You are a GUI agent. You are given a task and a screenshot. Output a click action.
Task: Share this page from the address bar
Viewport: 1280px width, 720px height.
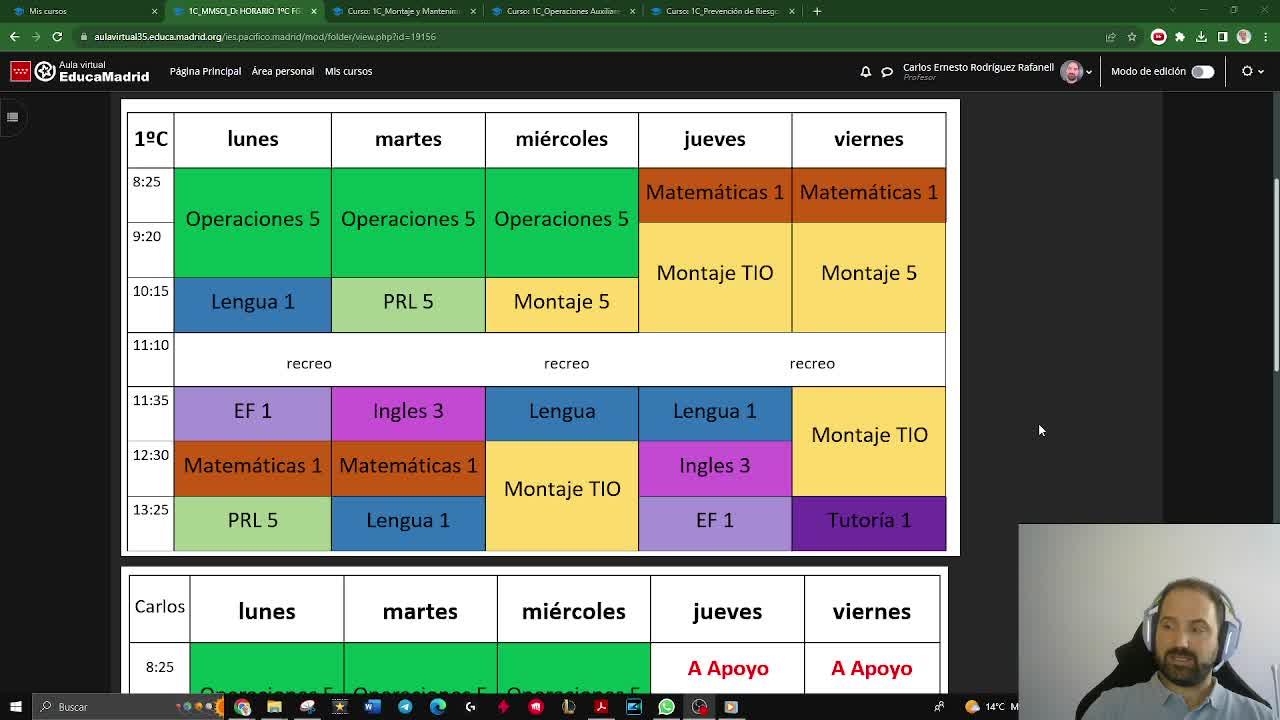1110,37
